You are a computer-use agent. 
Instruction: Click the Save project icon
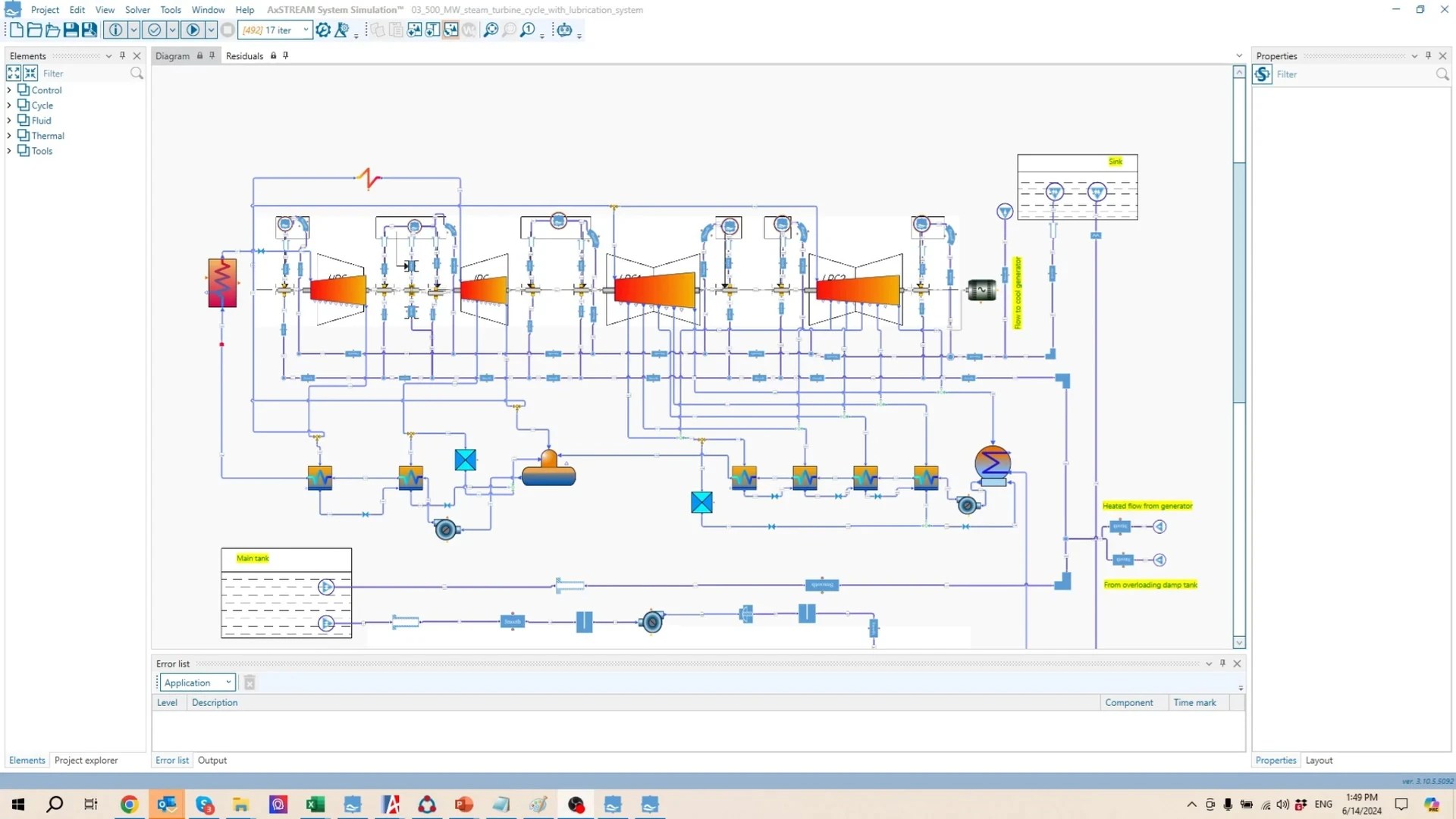[x=71, y=30]
